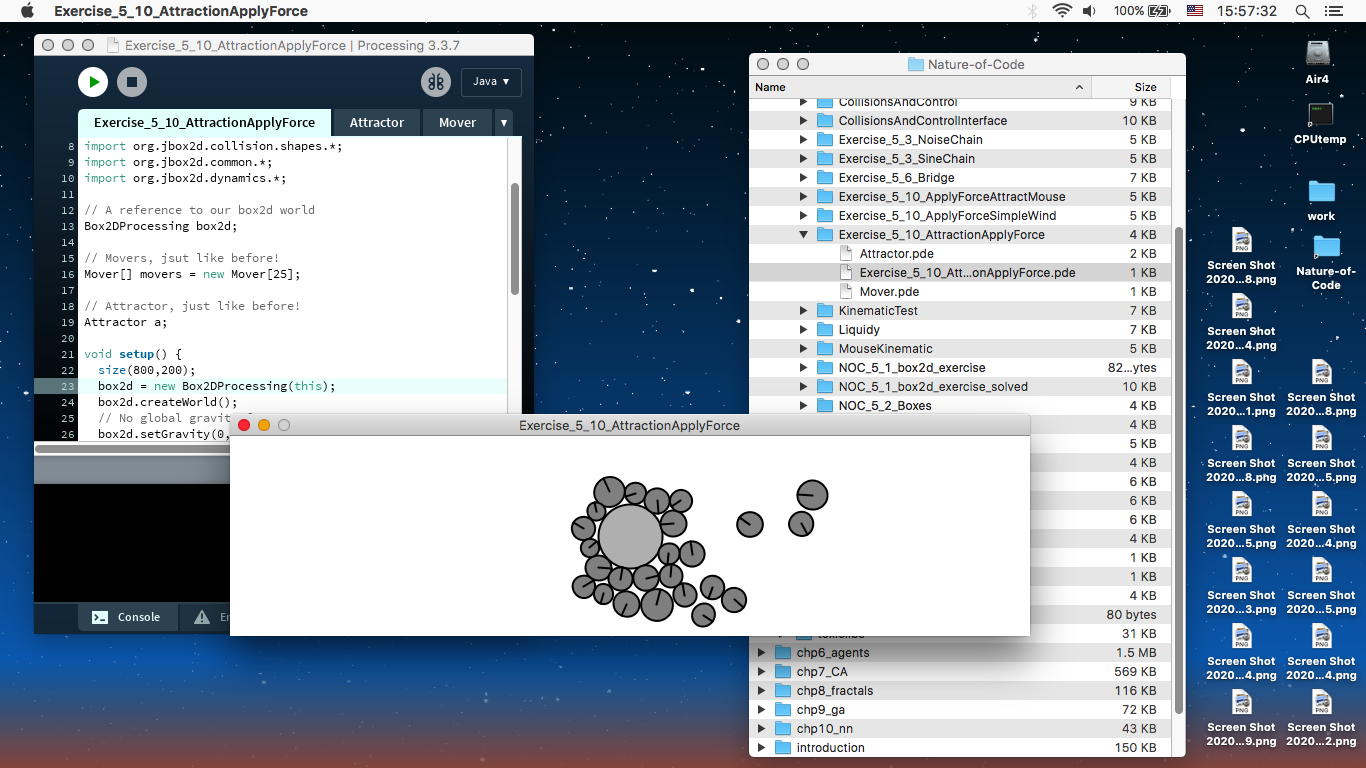The width and height of the screenshot is (1366, 768).
Task: Select the NOC_5_2_Boxes folder icon
Action: pos(825,406)
